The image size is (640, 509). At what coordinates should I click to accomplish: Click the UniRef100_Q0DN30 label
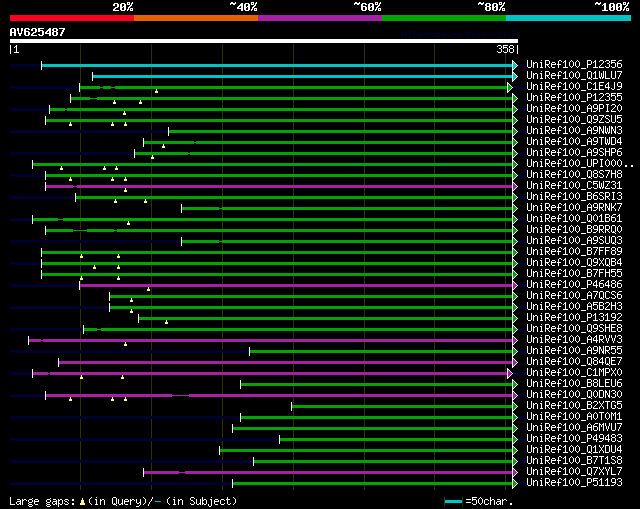point(574,395)
